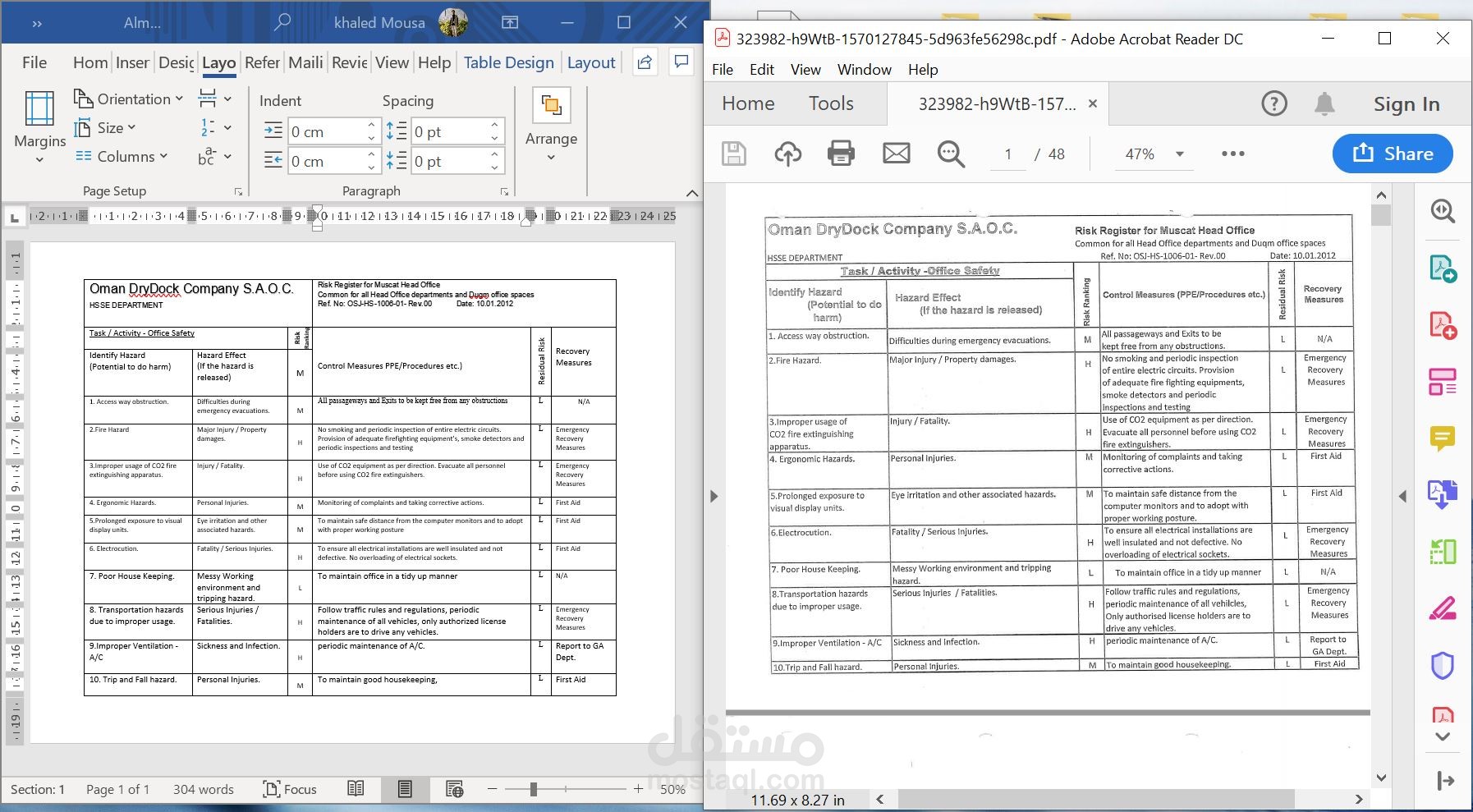Screen dimensions: 1473x812
Task: Open the Breaks dropdown in Page Setup
Action: click(x=215, y=99)
